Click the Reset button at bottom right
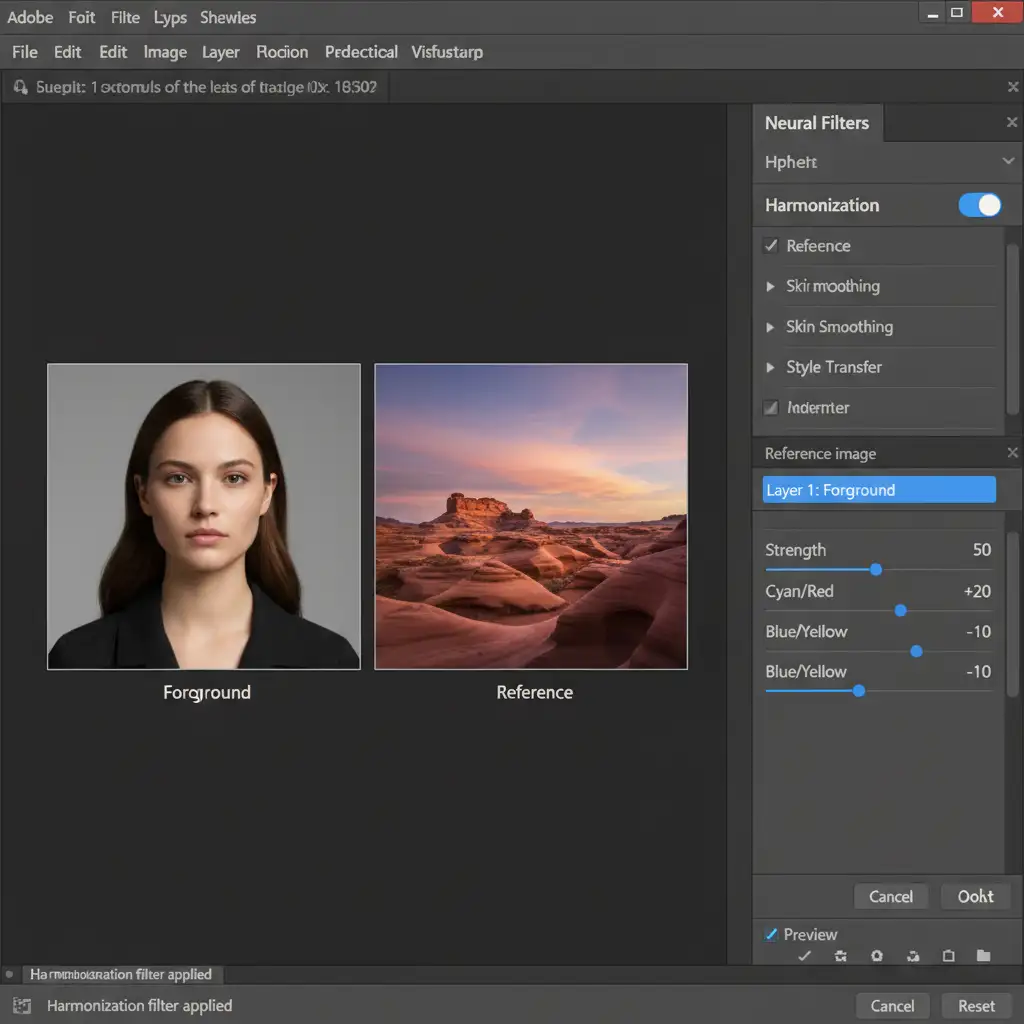The height and width of the screenshot is (1024, 1024). coord(976,1006)
